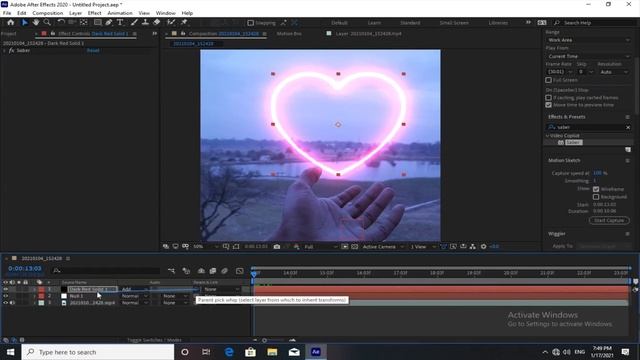Image resolution: width=640 pixels, height=360 pixels.
Task: Select the Brush tool
Action: click(134, 22)
